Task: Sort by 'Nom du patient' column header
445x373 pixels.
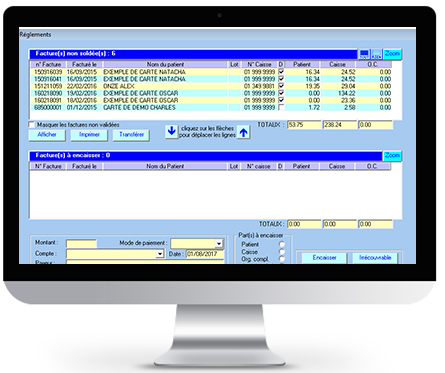Action: point(165,64)
